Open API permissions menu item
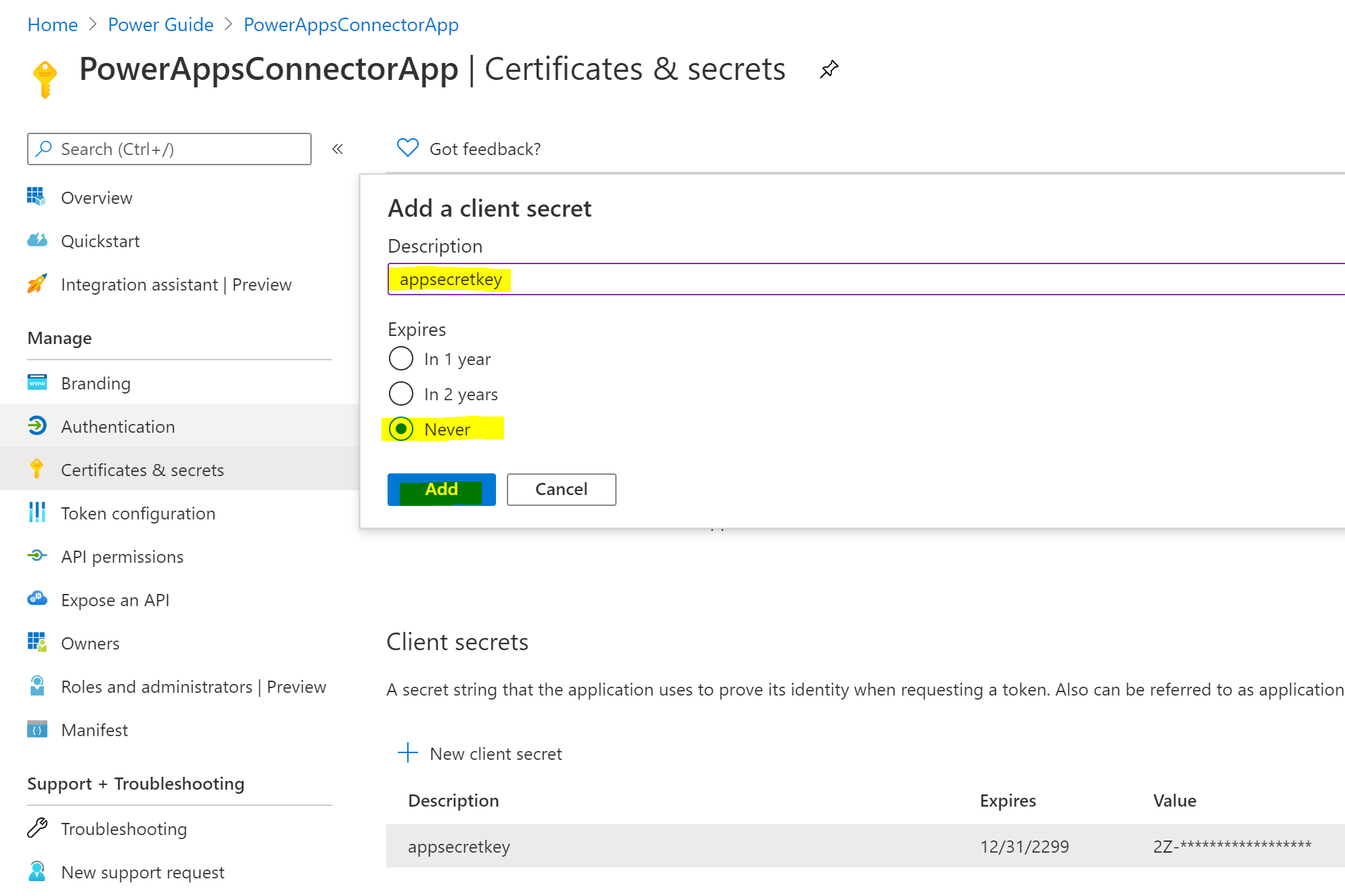This screenshot has height=896, width=1345. pyautogui.click(x=122, y=557)
